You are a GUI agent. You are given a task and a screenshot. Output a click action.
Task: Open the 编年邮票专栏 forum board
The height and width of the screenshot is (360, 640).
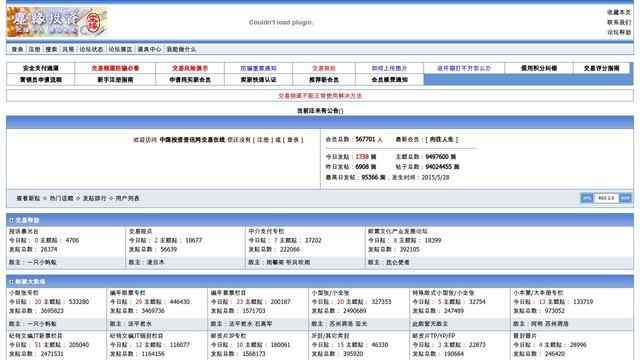[128, 293]
